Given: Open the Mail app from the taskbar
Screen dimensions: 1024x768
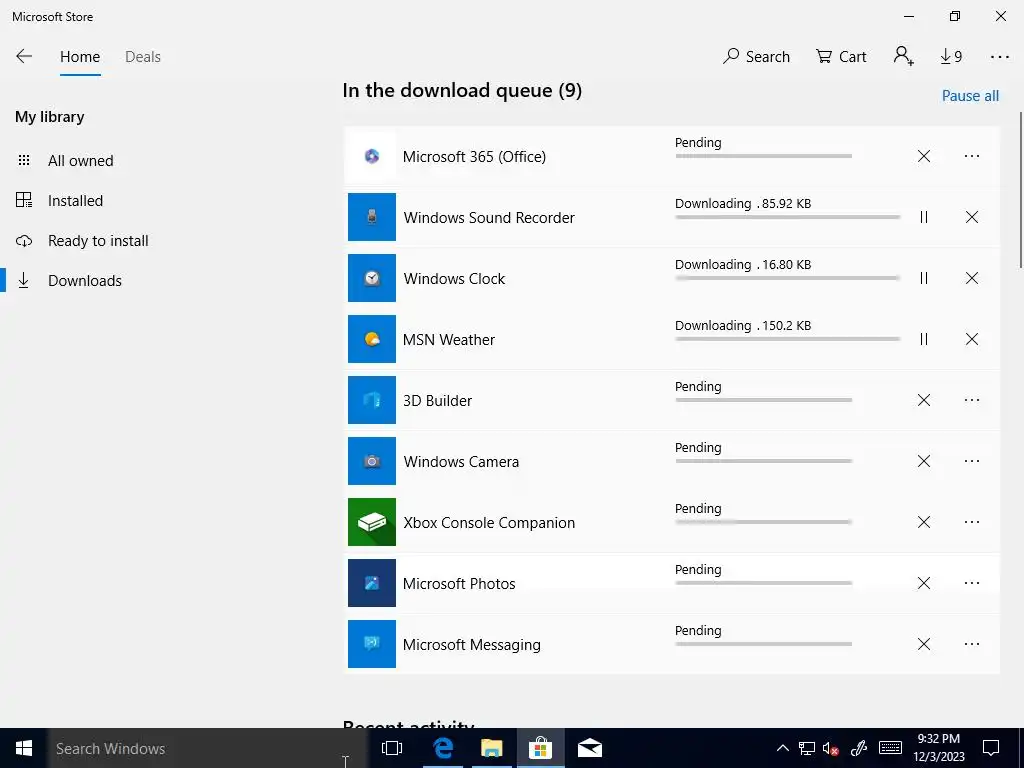Looking at the screenshot, I should tap(590, 748).
